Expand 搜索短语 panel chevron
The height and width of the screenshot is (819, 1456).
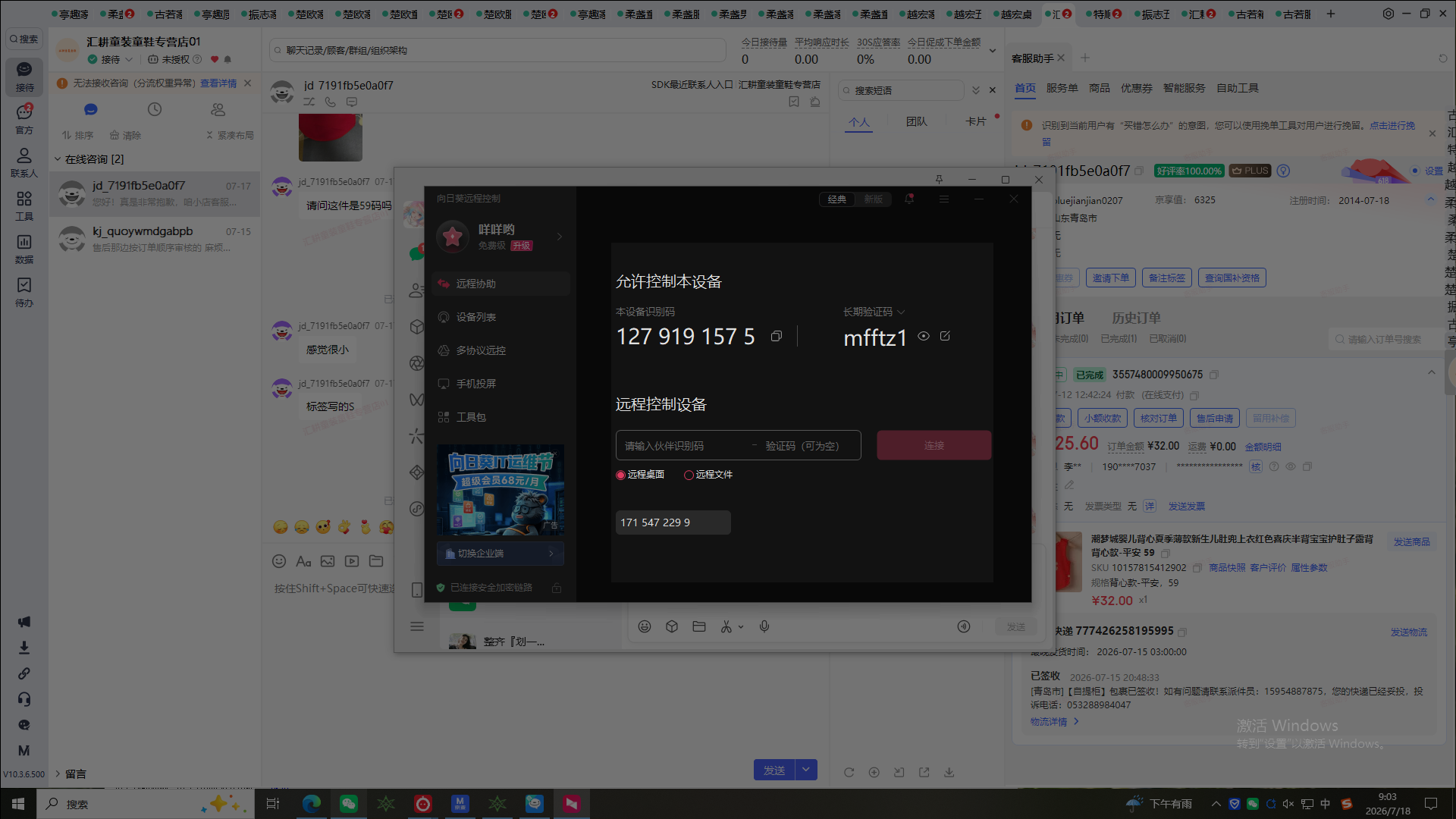tap(976, 90)
